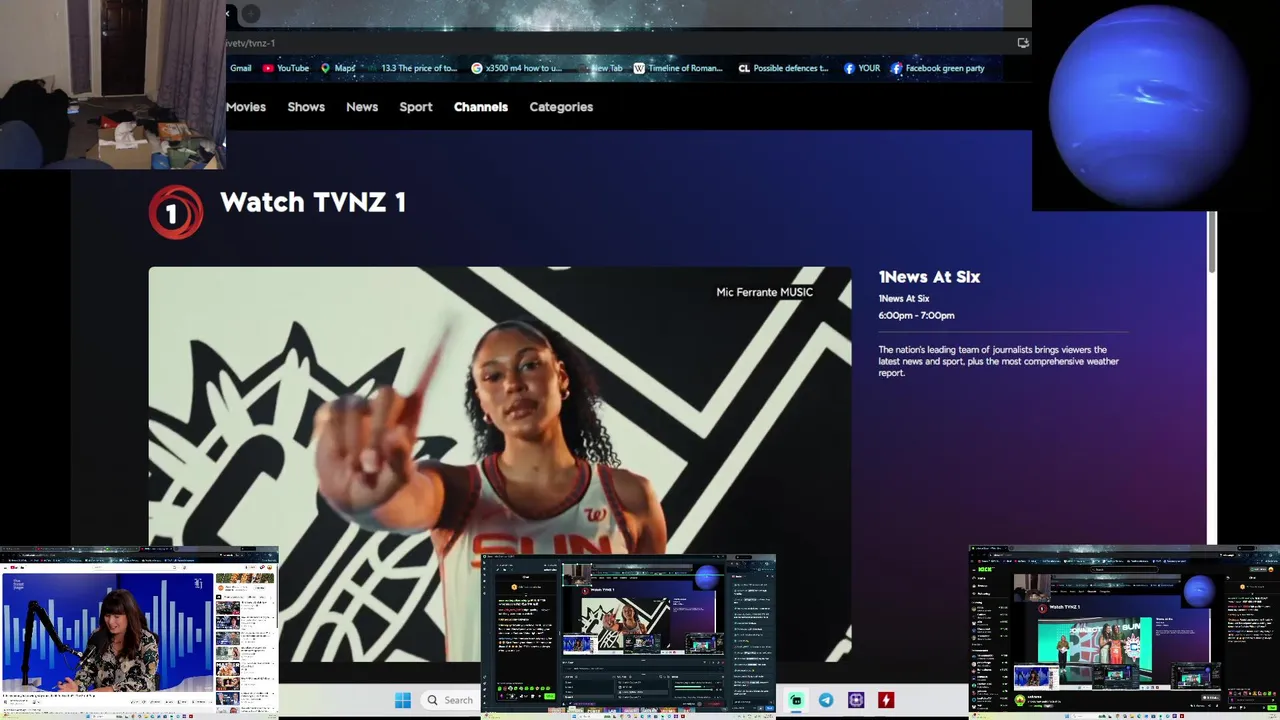Image resolution: width=1280 pixels, height=720 pixels.
Task: Open Telegram from the taskbar
Action: point(826,700)
